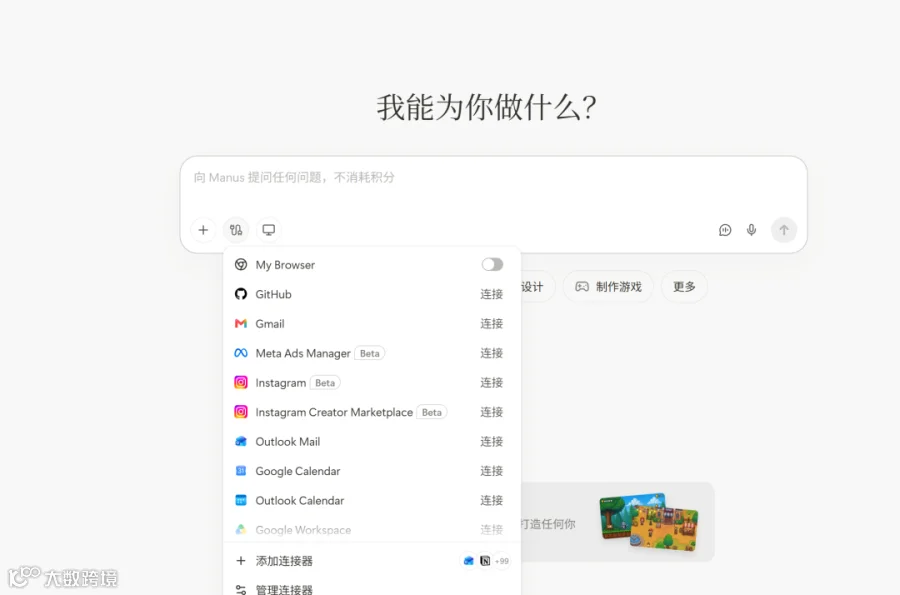
Task: Toggle the My Browser switch on
Action: pyautogui.click(x=492, y=265)
